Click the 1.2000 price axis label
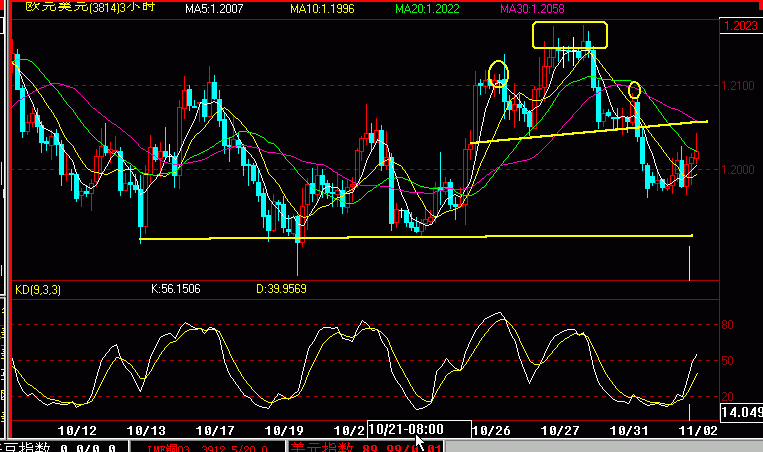The height and width of the screenshot is (452, 763). click(x=738, y=170)
